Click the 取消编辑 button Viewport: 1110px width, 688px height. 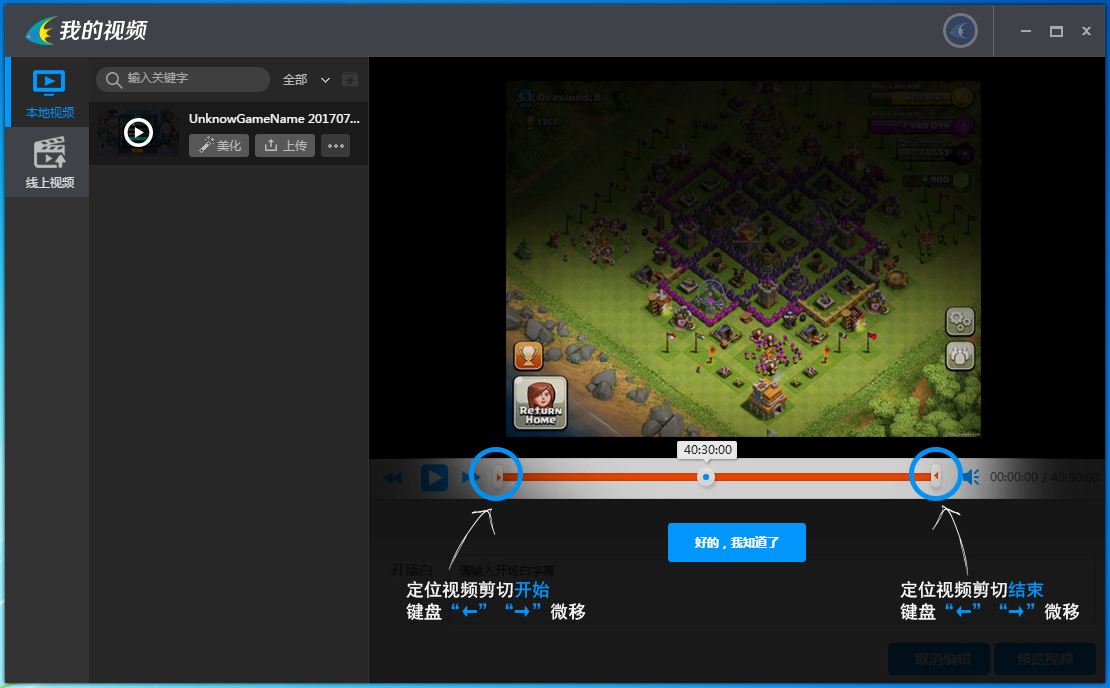coord(938,659)
